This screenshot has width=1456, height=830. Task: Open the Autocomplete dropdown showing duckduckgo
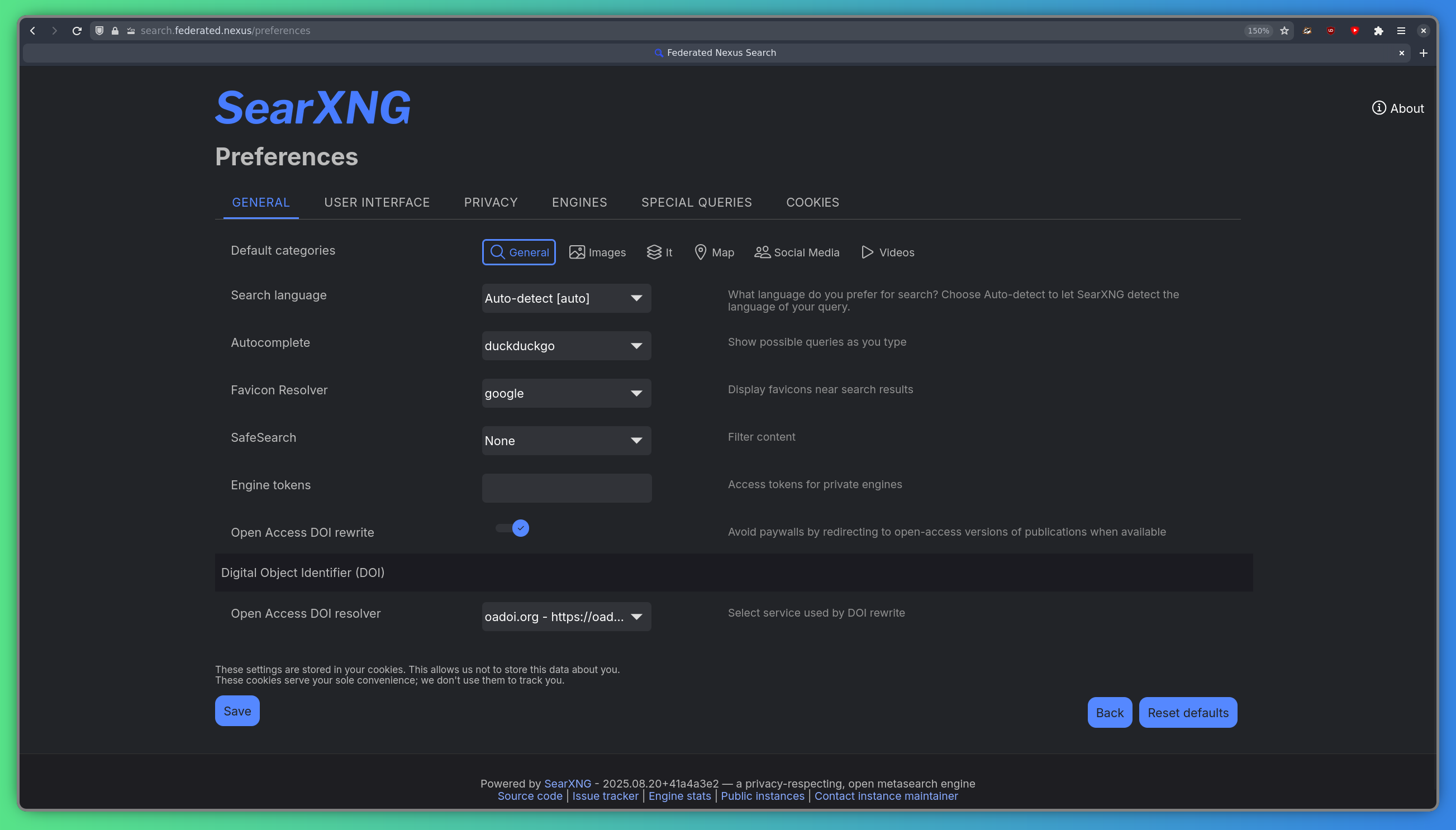tap(565, 345)
